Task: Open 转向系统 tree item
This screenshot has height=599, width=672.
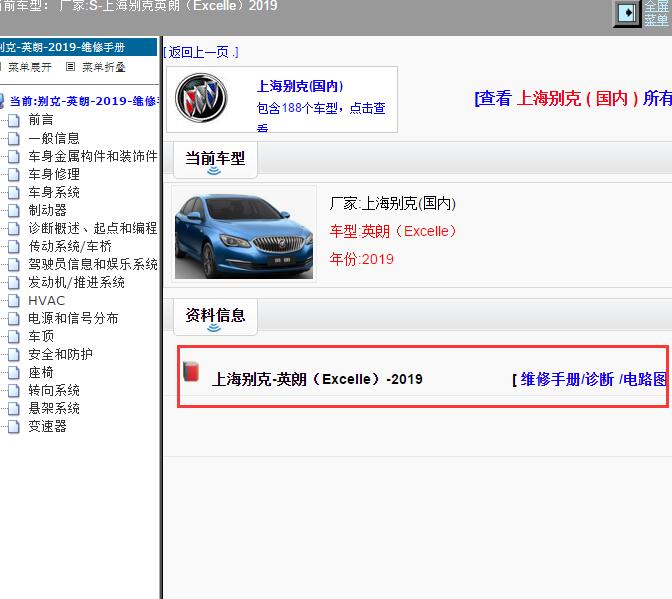Action: [x=54, y=390]
